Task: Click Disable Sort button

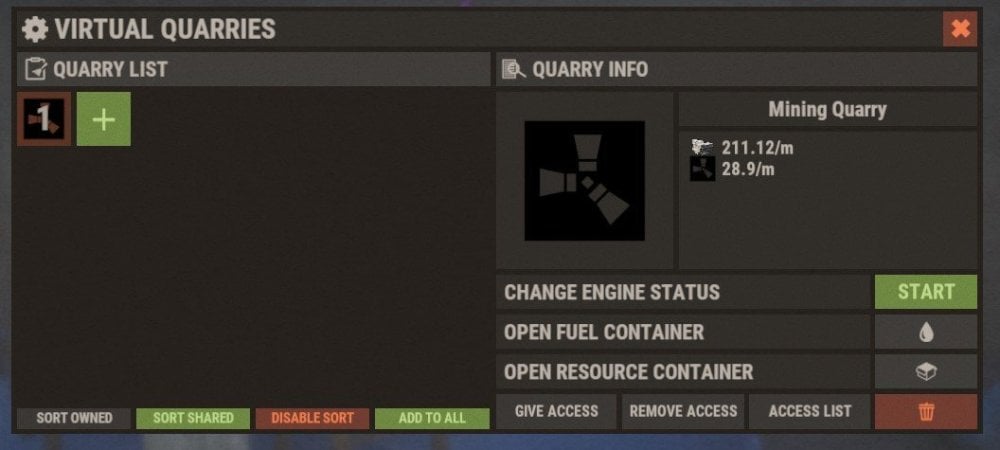Action: tap(312, 418)
